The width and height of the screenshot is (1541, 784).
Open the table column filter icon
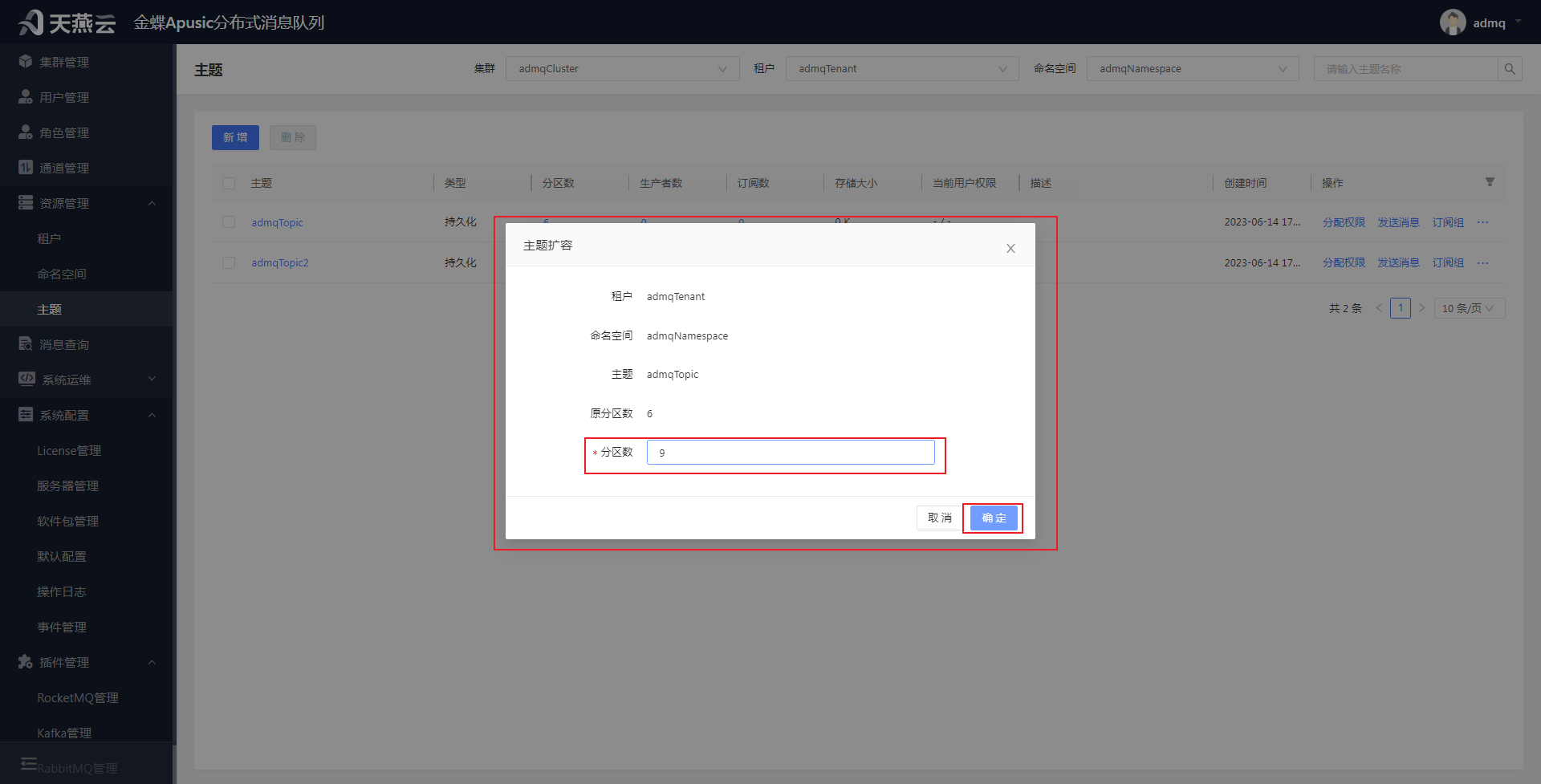pos(1490,182)
